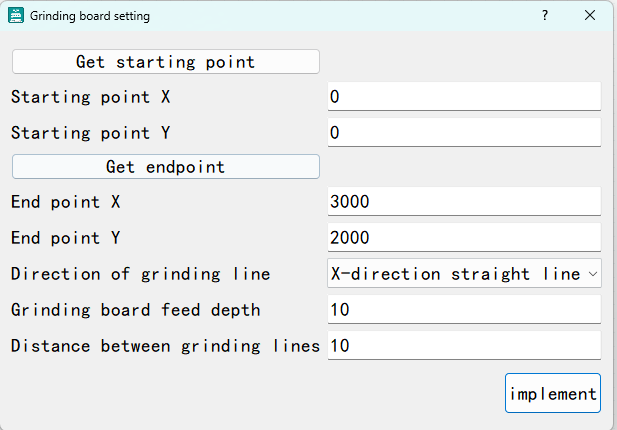Click the Direction of grinding line label

(140, 274)
